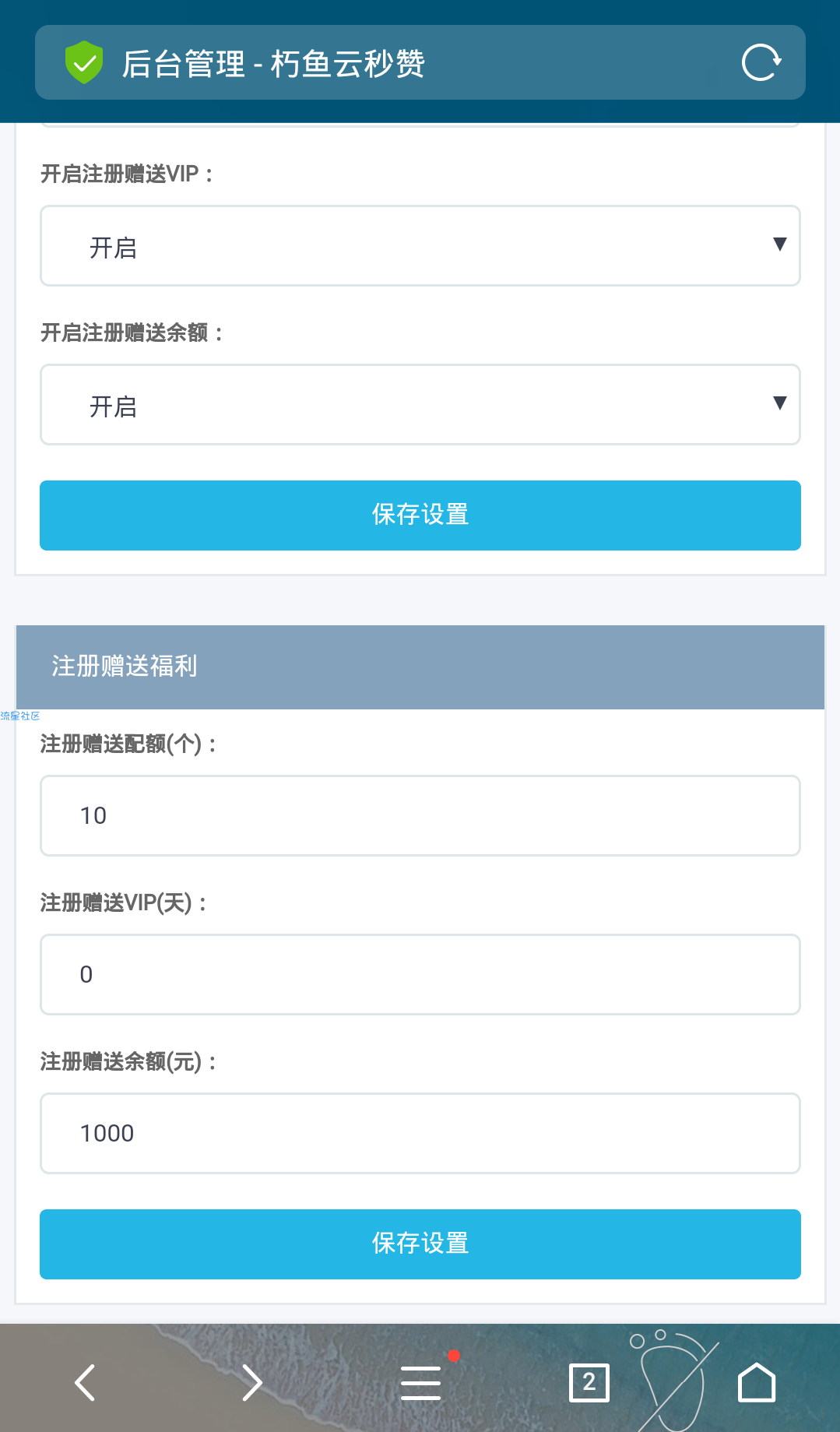This screenshot has width=840, height=1432.
Task: Tap the green security shield icon
Action: 84,62
